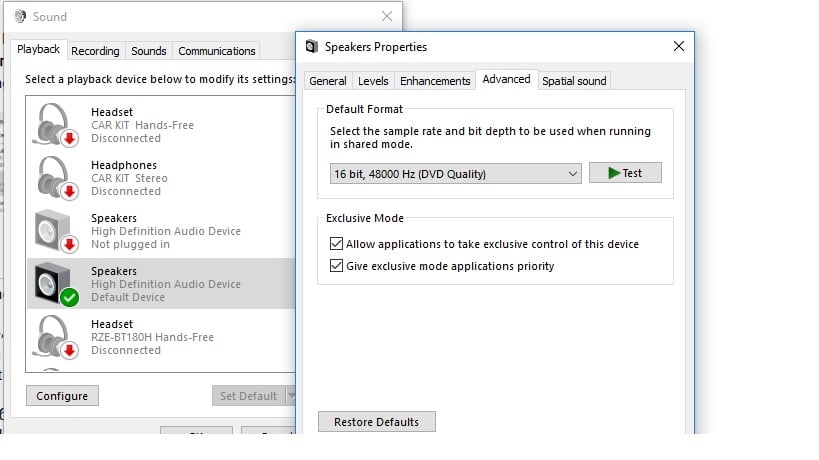Toggle allow exclusive control of device
This screenshot has height=460, width=819.
335,244
